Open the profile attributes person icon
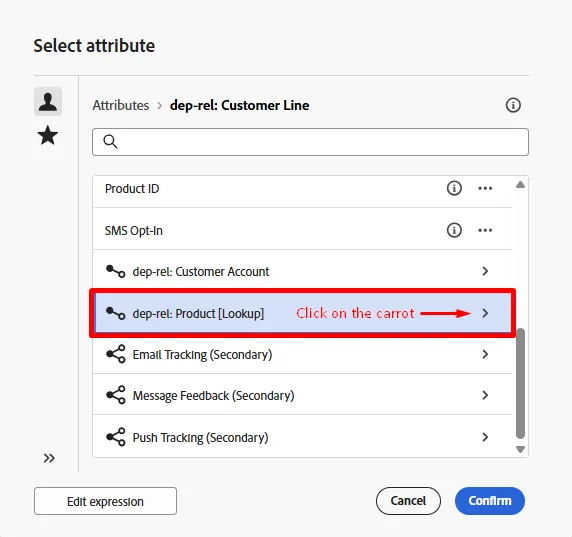The width and height of the screenshot is (572, 537). [48, 102]
